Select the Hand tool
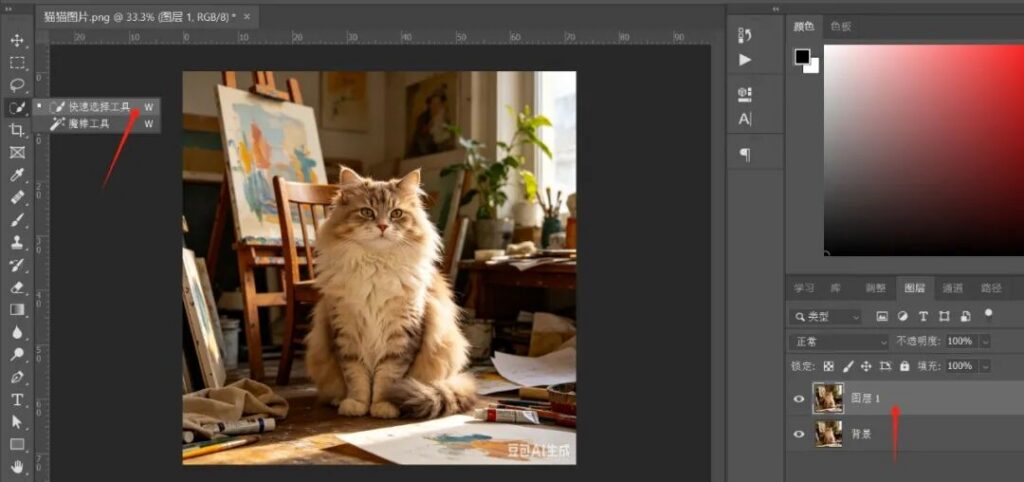Image resolution: width=1024 pixels, height=482 pixels. pyautogui.click(x=17, y=466)
